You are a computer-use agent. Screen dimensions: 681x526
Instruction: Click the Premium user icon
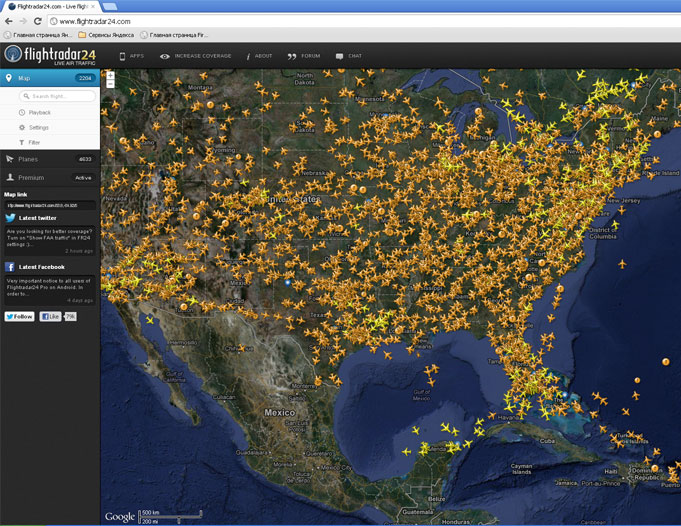(10, 177)
